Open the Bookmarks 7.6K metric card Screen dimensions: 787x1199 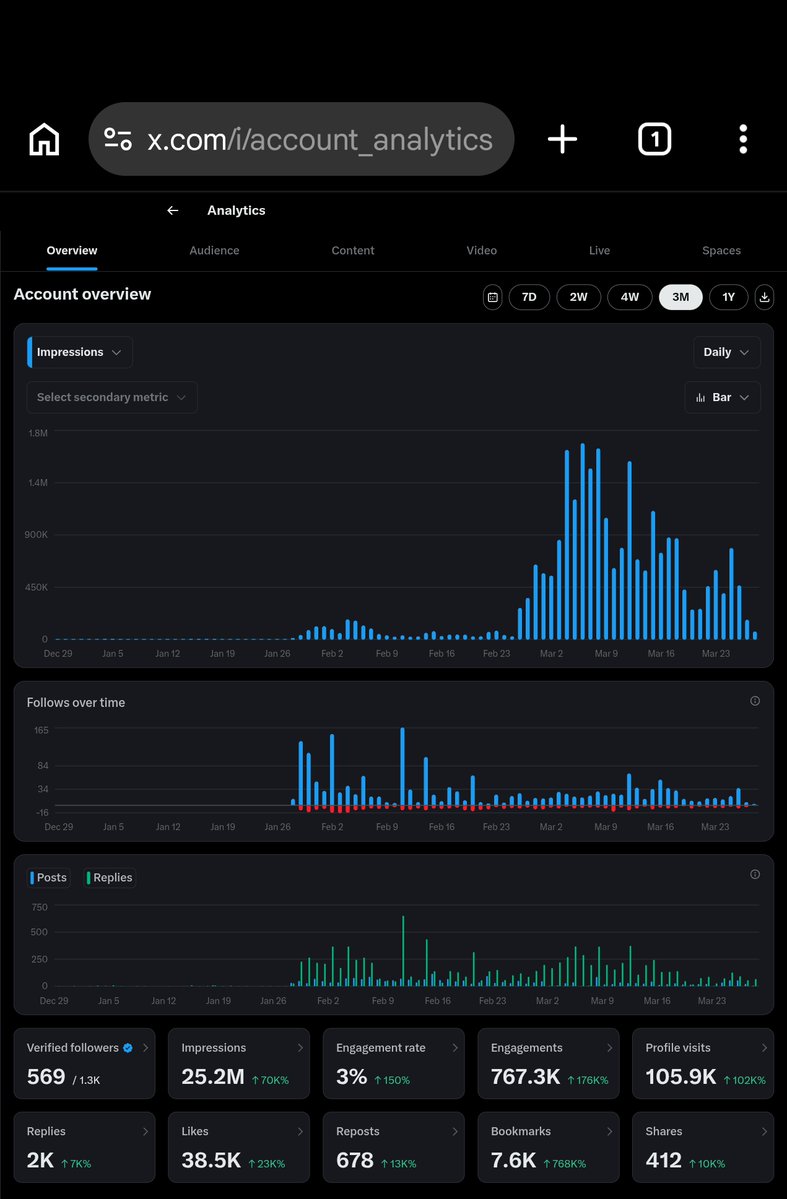click(x=548, y=1147)
